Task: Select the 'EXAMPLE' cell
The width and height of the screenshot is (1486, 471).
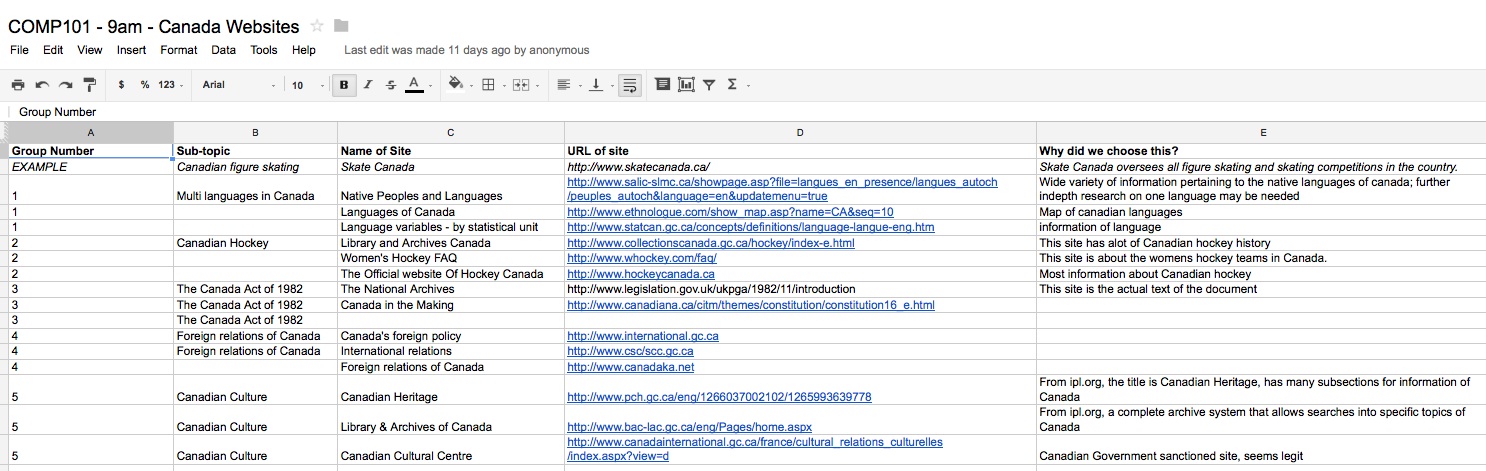Action: [90, 167]
